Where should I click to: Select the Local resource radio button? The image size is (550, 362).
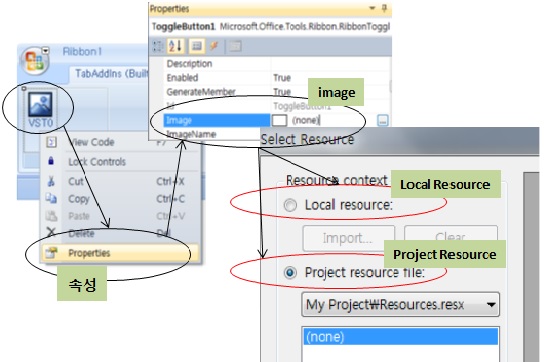[x=290, y=205]
